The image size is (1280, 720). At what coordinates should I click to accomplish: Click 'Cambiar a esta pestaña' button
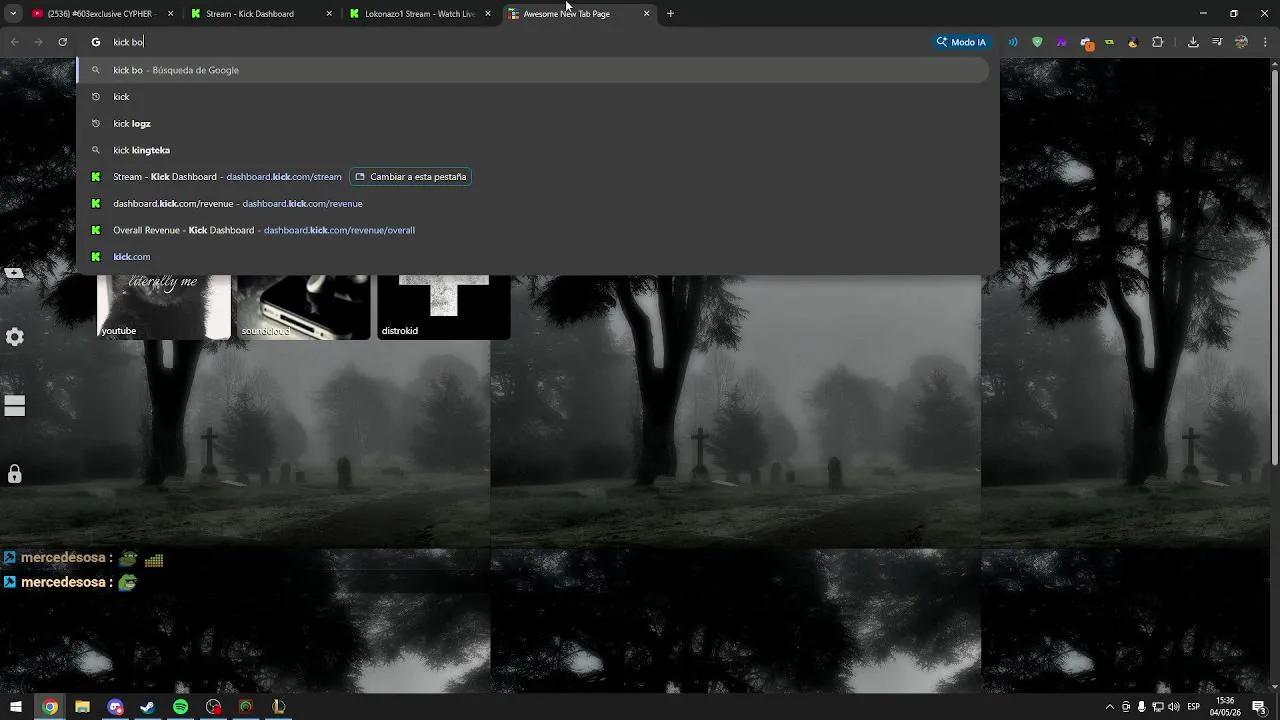410,177
